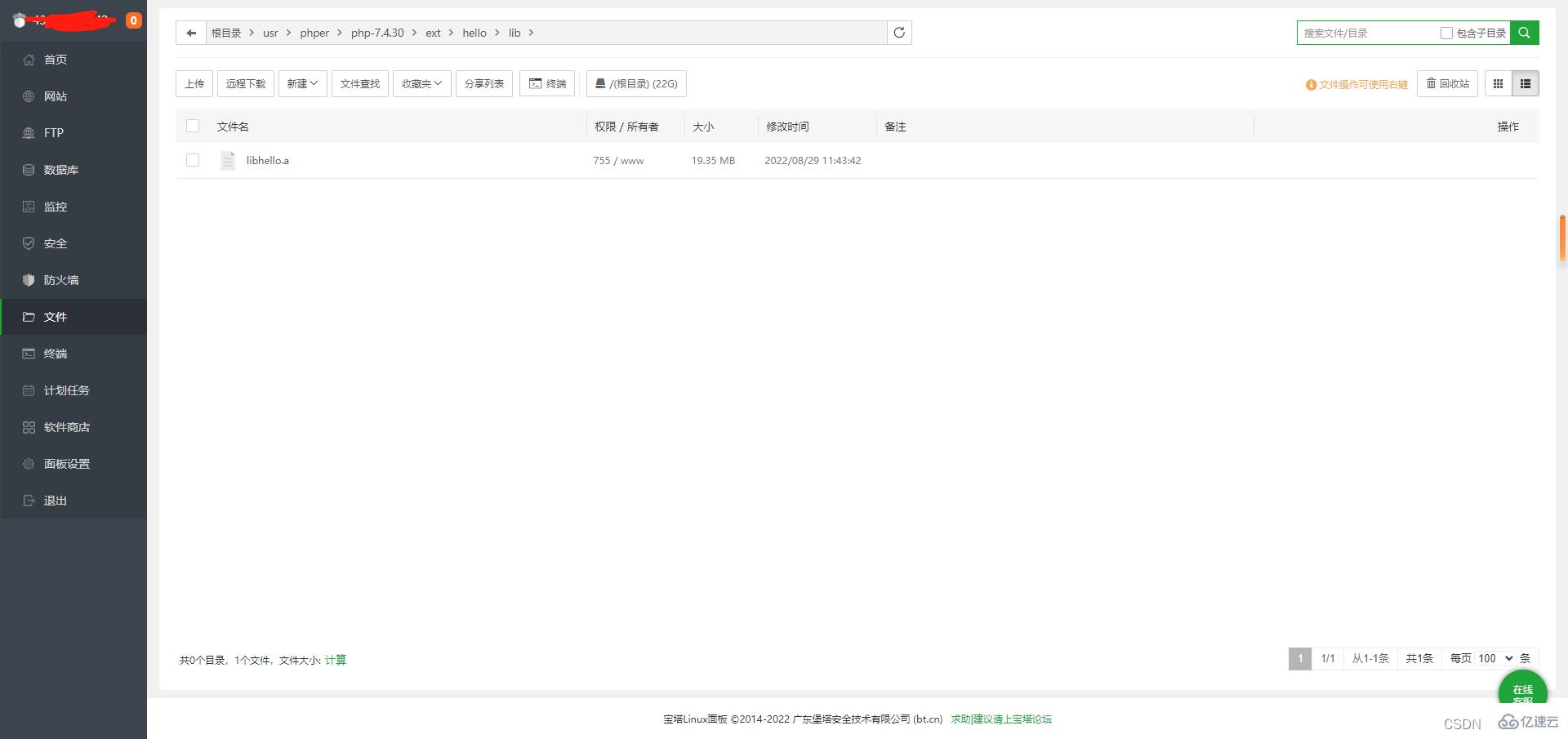
Task: Open 首页 in the sidebar
Action: [x=73, y=60]
